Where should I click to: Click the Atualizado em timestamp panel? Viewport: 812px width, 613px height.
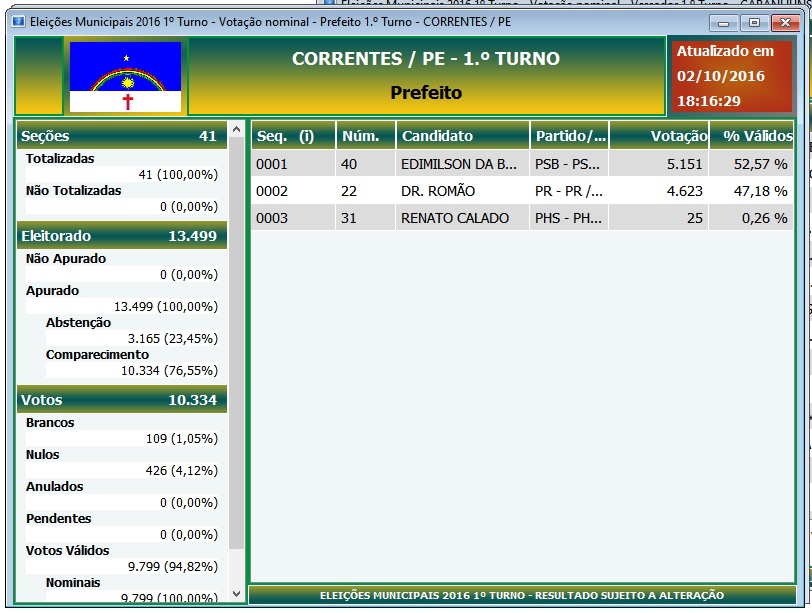pyautogui.click(x=732, y=76)
